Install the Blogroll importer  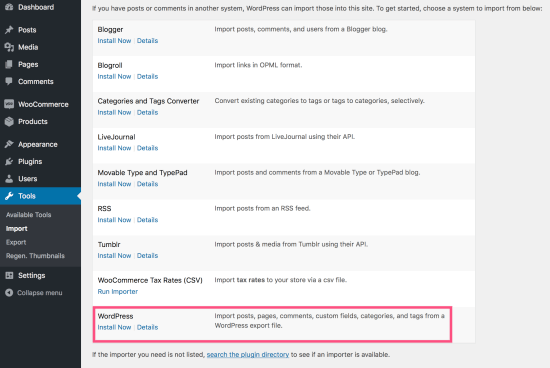point(114,76)
